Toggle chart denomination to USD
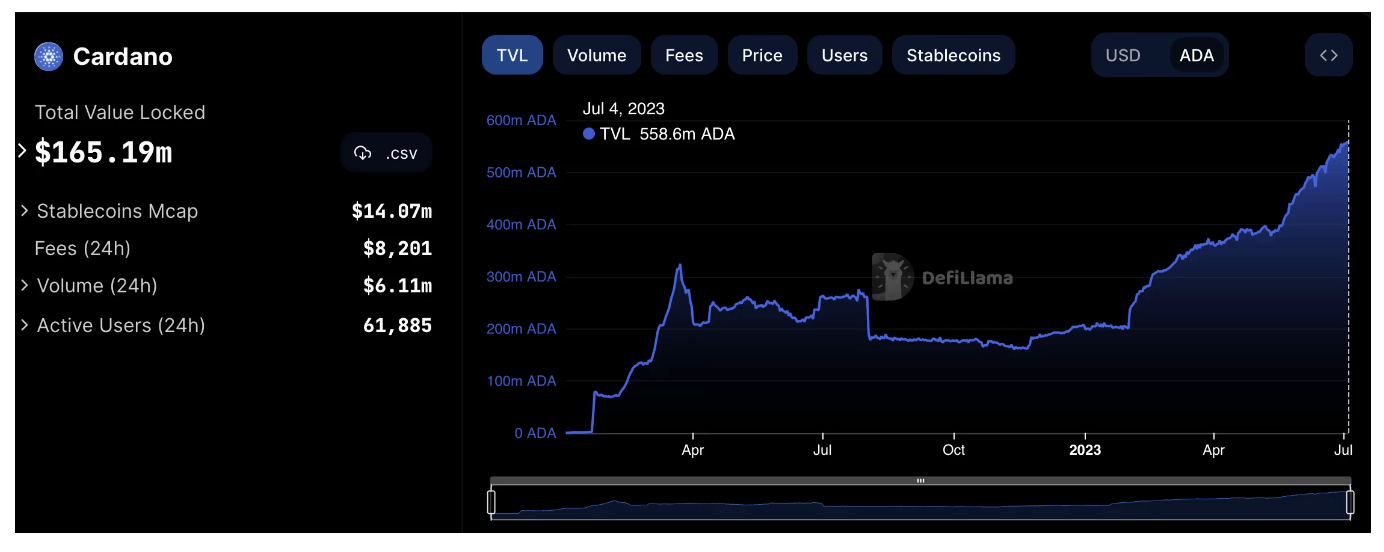The image size is (1384, 552). 1123,55
